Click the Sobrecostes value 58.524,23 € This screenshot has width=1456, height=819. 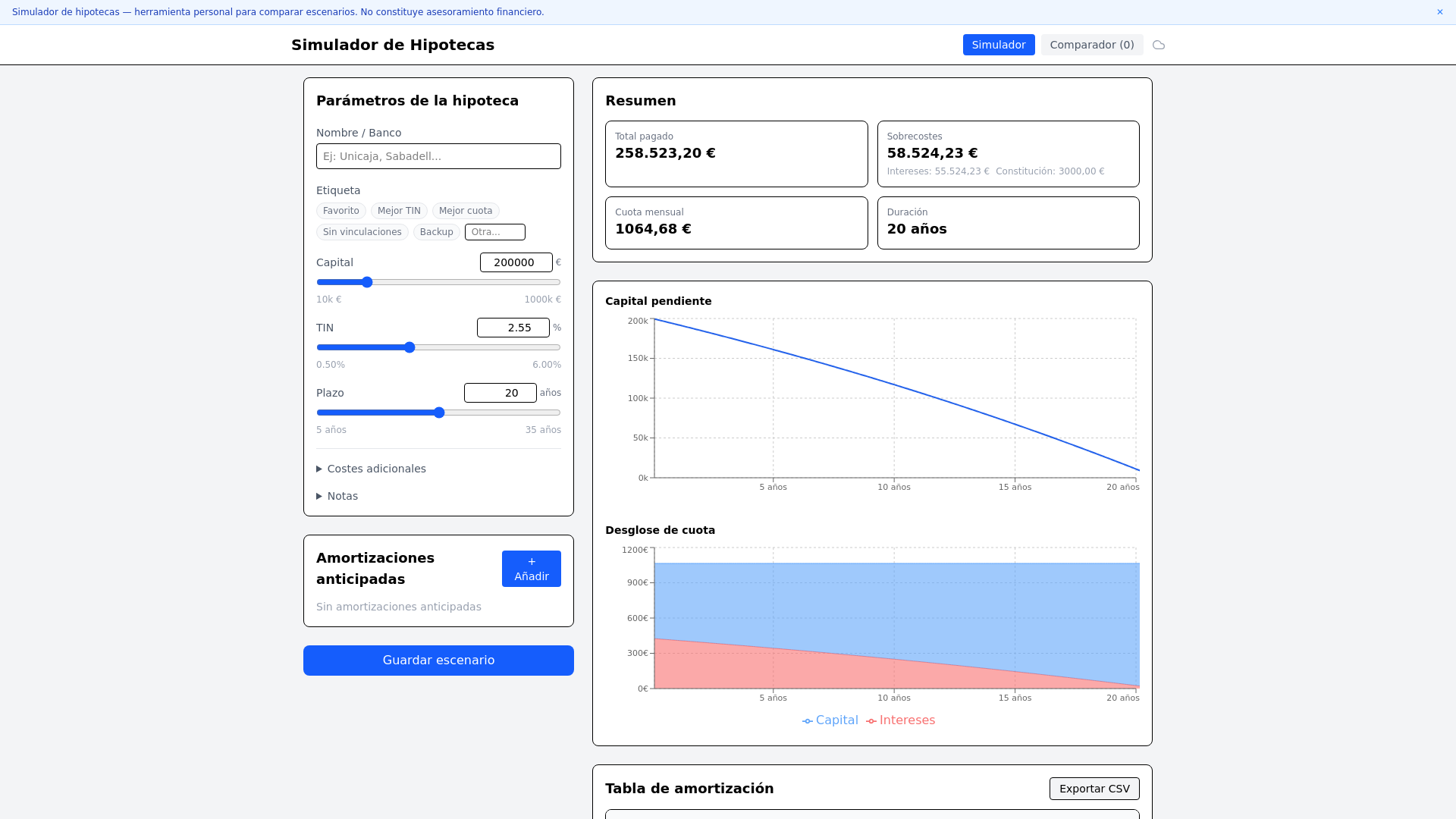932,153
